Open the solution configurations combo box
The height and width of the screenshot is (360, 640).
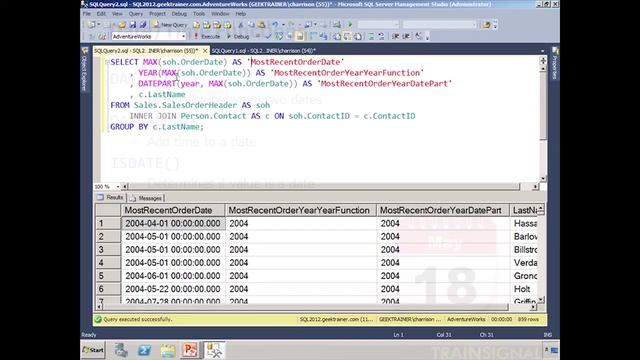coord(378,25)
